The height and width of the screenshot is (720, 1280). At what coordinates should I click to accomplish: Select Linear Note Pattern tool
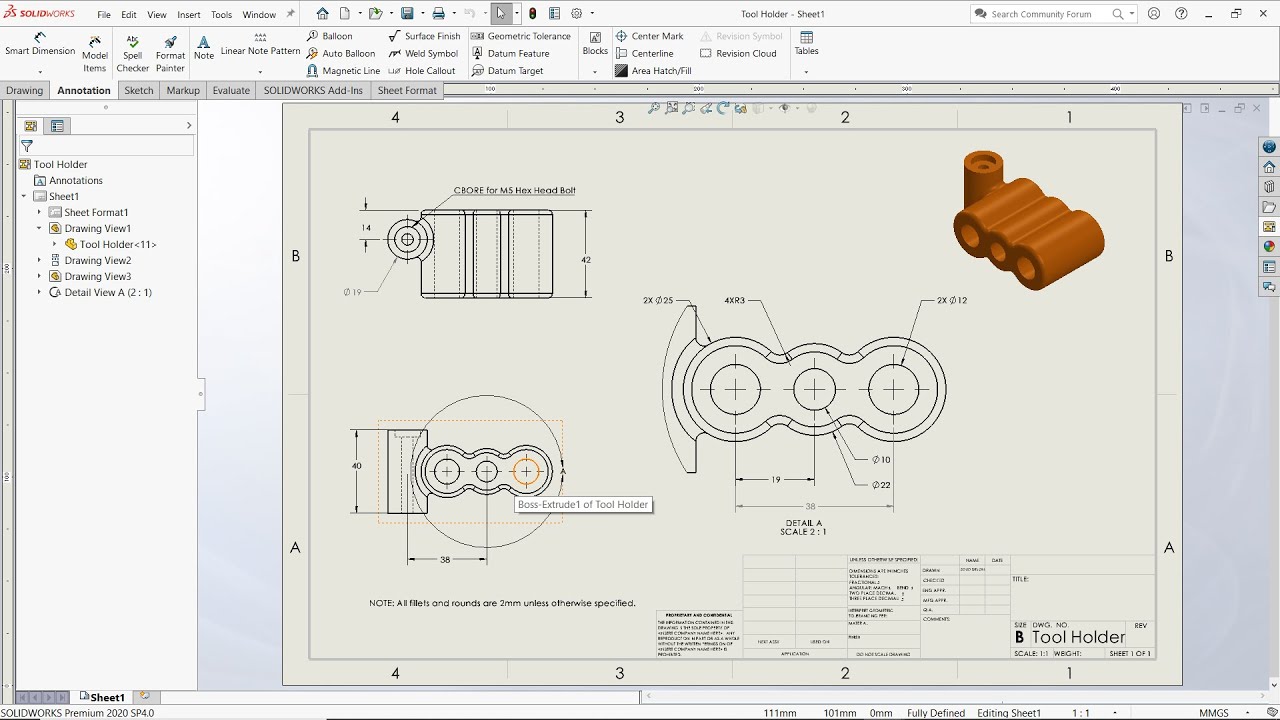click(260, 45)
